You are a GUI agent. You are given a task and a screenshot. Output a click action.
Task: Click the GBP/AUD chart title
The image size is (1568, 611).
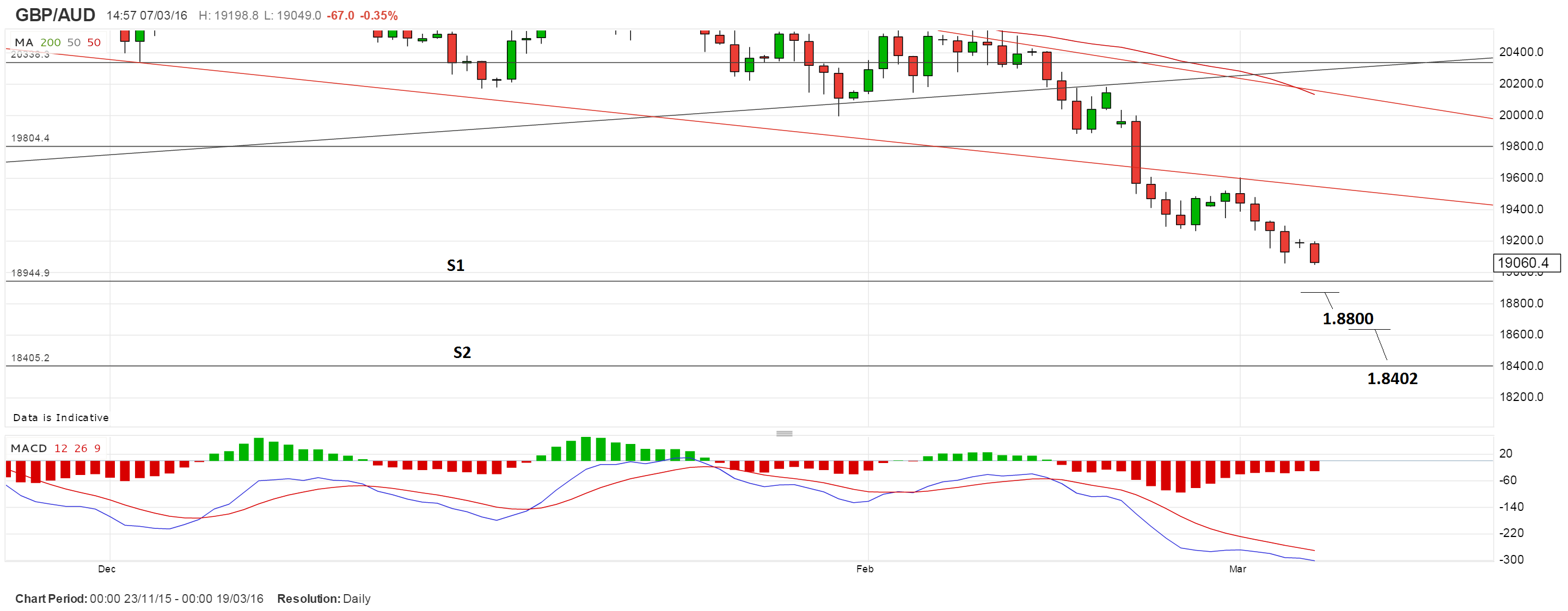[x=55, y=15]
